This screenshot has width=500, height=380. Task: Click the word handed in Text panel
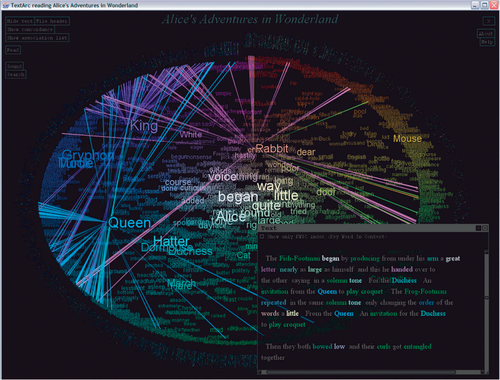[x=402, y=269]
